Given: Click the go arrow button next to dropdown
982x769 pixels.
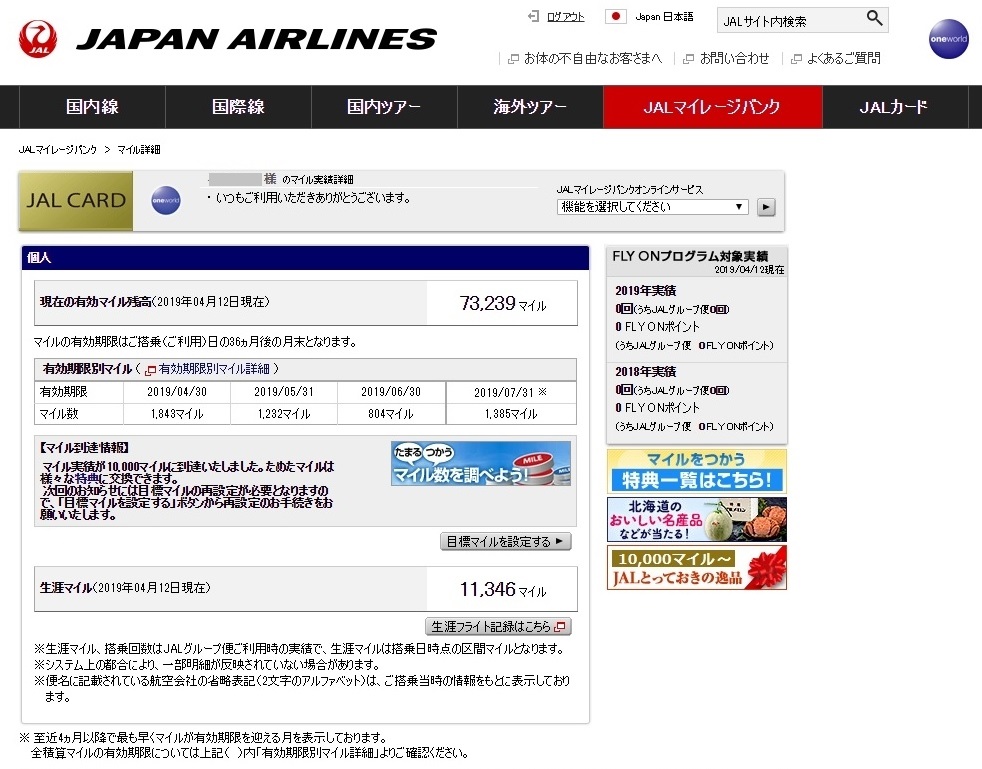Looking at the screenshot, I should coord(766,207).
